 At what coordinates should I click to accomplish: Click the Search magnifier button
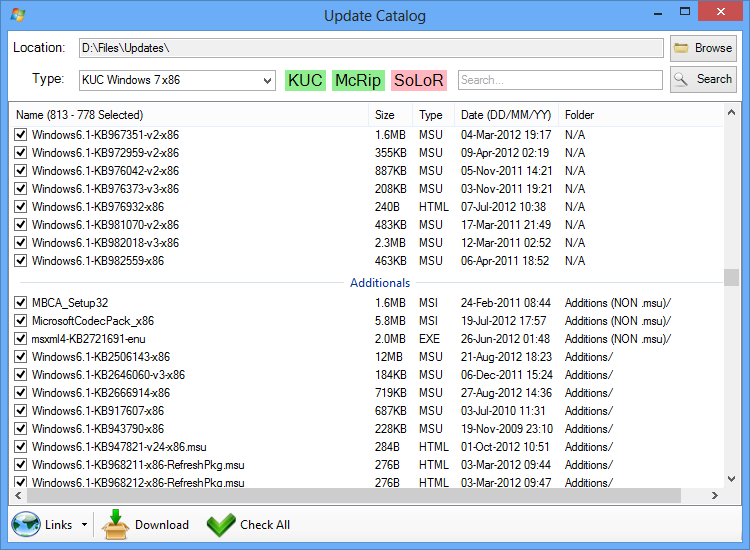point(703,79)
